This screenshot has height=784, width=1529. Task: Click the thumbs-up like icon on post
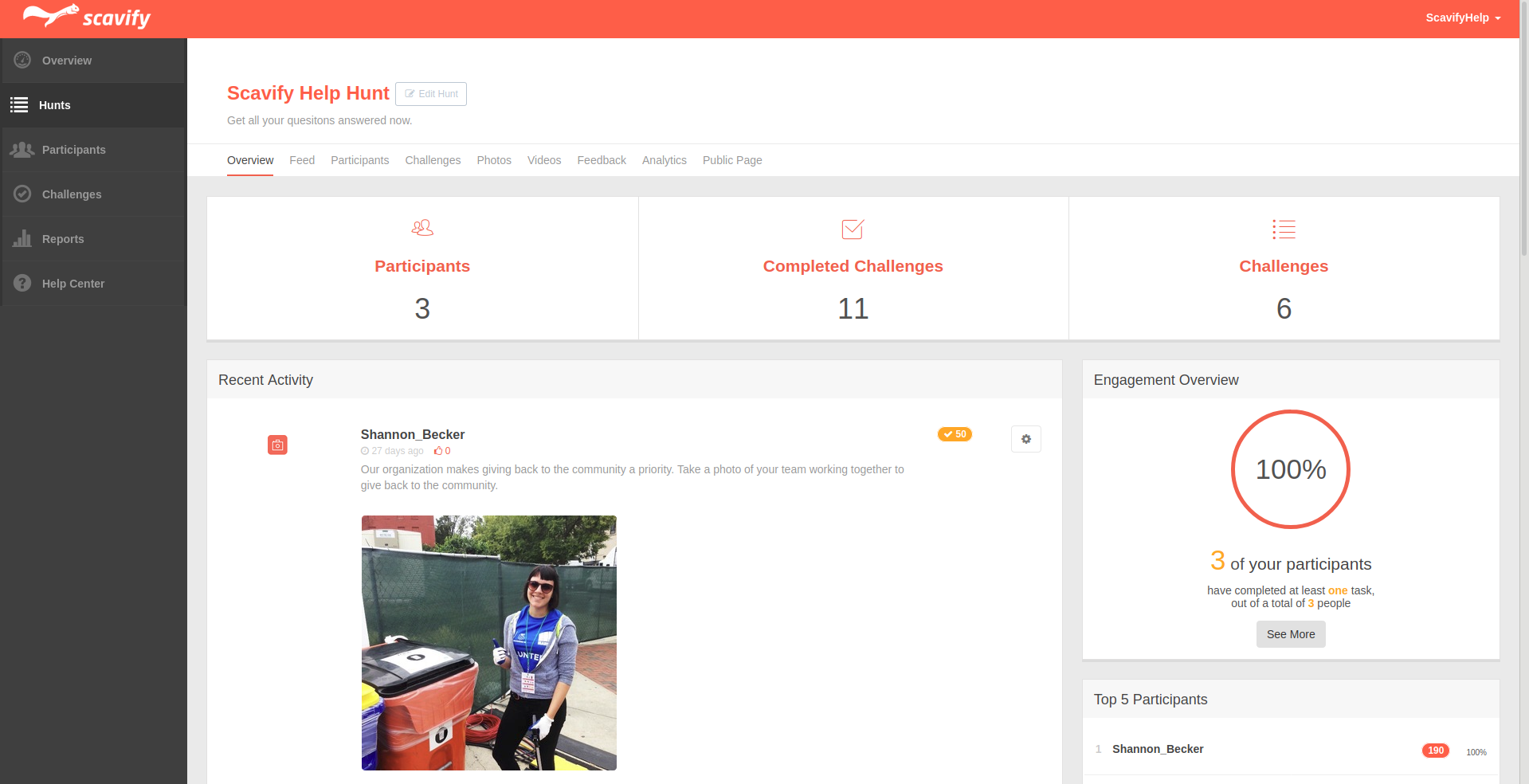click(x=438, y=451)
